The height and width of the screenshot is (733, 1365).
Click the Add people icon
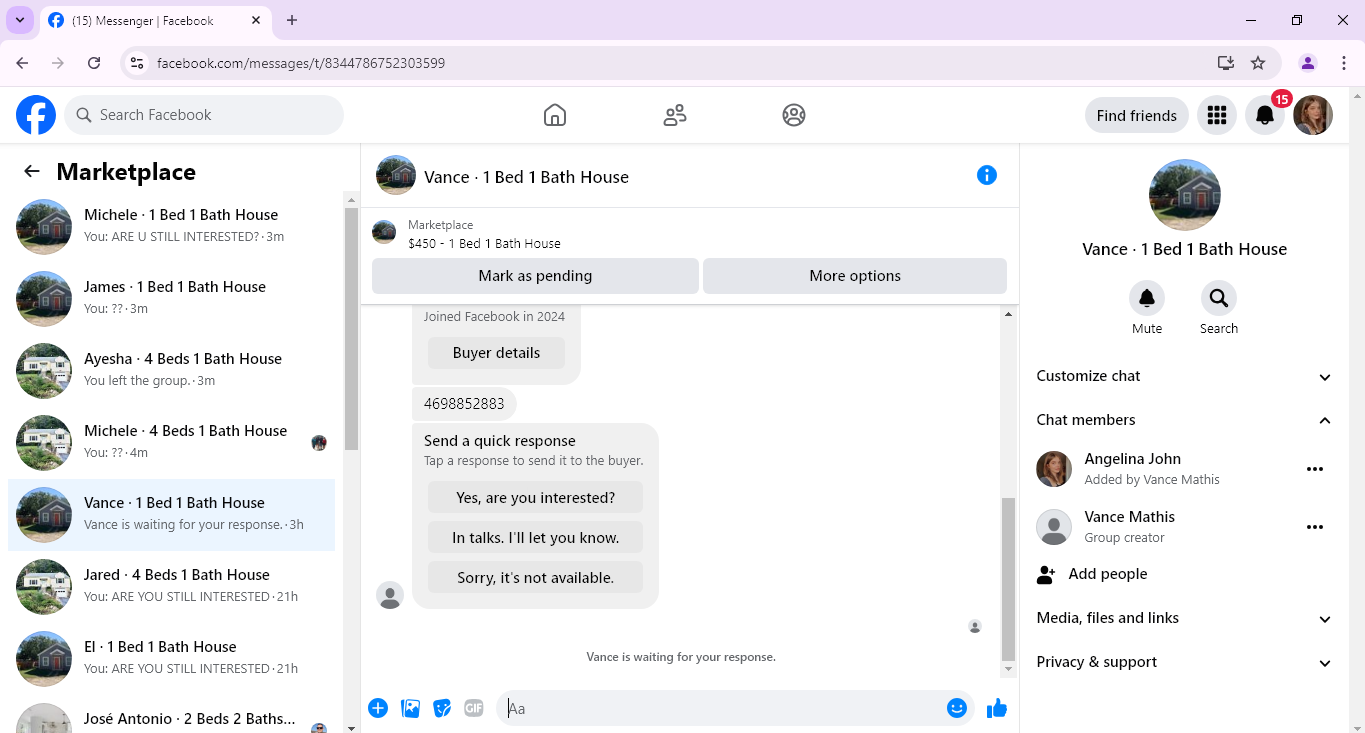point(1046,574)
